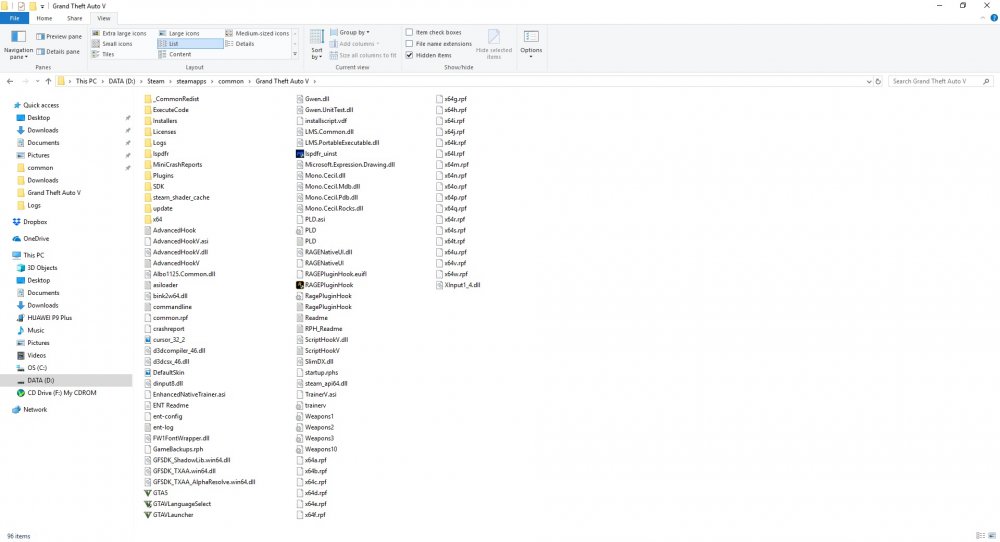Choose Medium-sized icons layout

point(257,33)
